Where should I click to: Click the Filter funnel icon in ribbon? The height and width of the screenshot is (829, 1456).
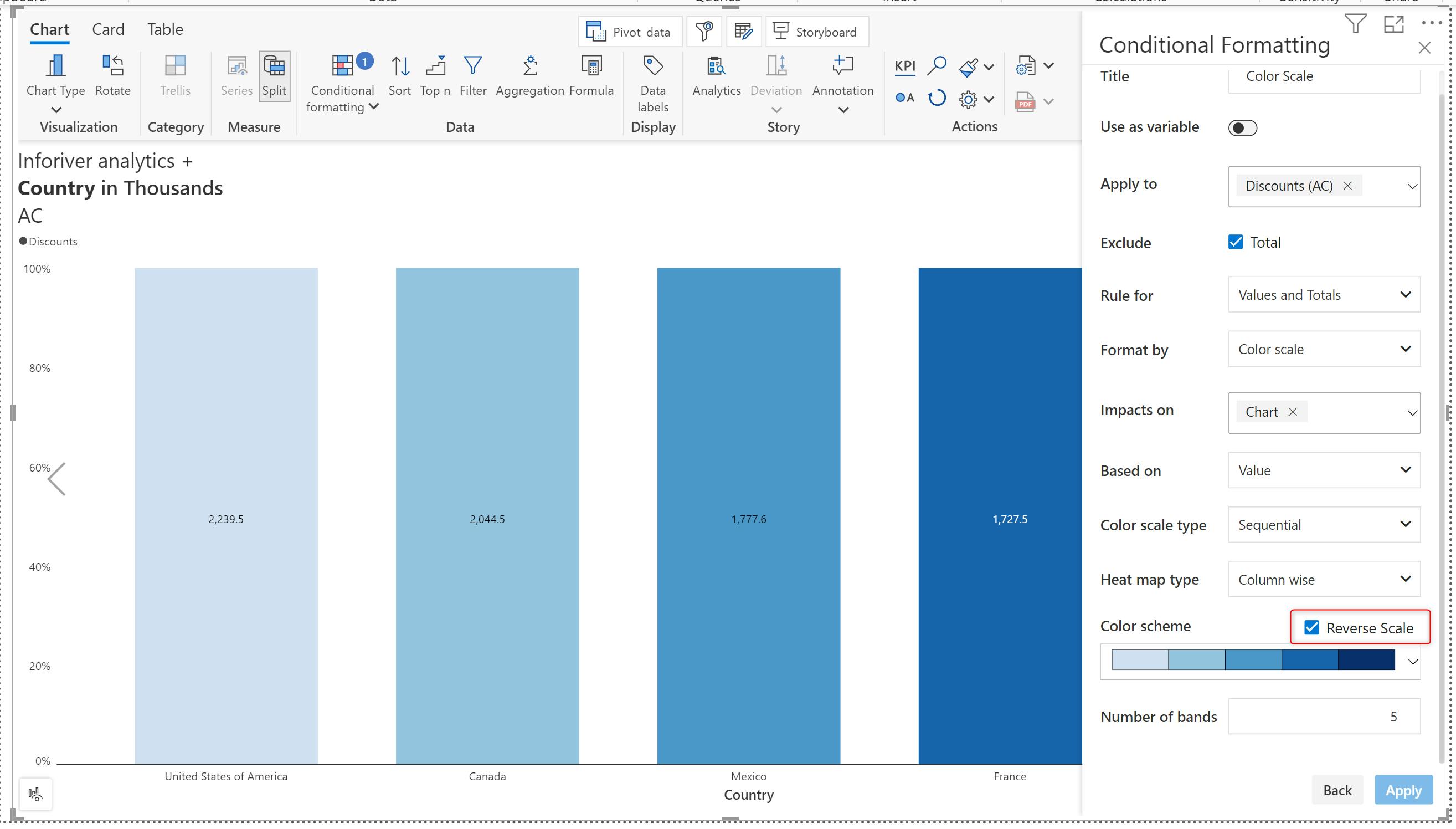tap(473, 66)
